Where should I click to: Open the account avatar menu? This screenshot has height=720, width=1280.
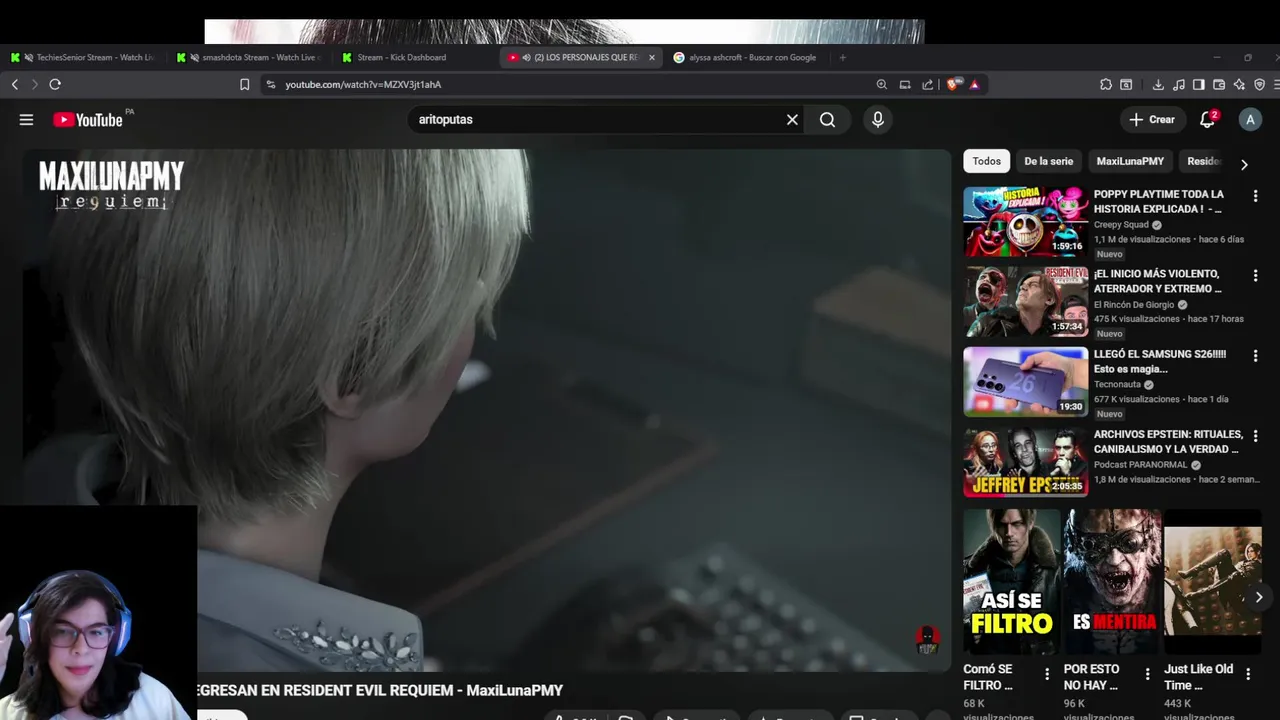tap(1250, 120)
